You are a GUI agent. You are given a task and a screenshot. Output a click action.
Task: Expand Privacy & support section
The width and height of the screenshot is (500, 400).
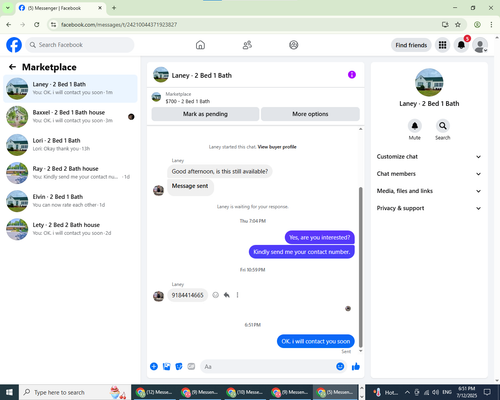coord(429,208)
